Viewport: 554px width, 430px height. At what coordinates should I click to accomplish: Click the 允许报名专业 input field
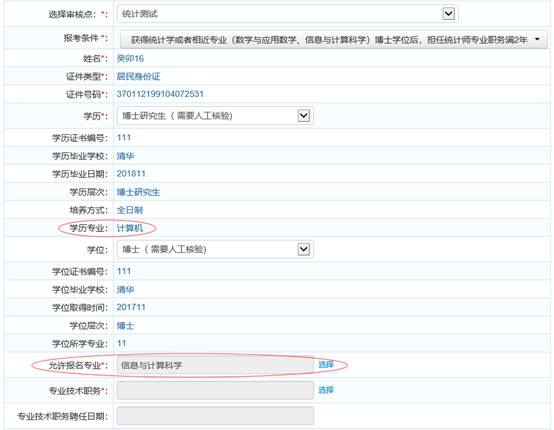[215, 365]
